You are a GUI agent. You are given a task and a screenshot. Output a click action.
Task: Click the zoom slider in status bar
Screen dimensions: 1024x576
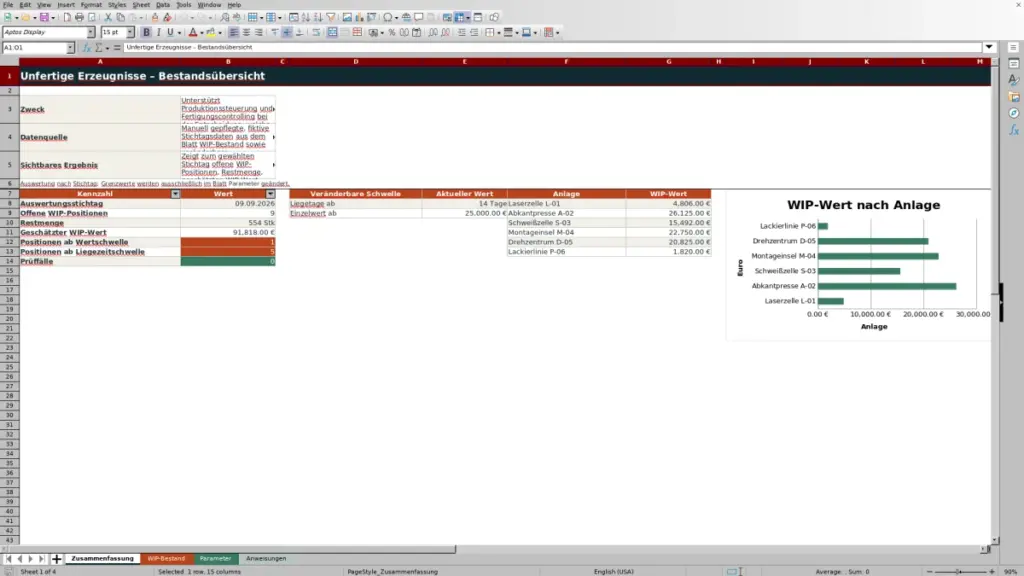(960, 572)
